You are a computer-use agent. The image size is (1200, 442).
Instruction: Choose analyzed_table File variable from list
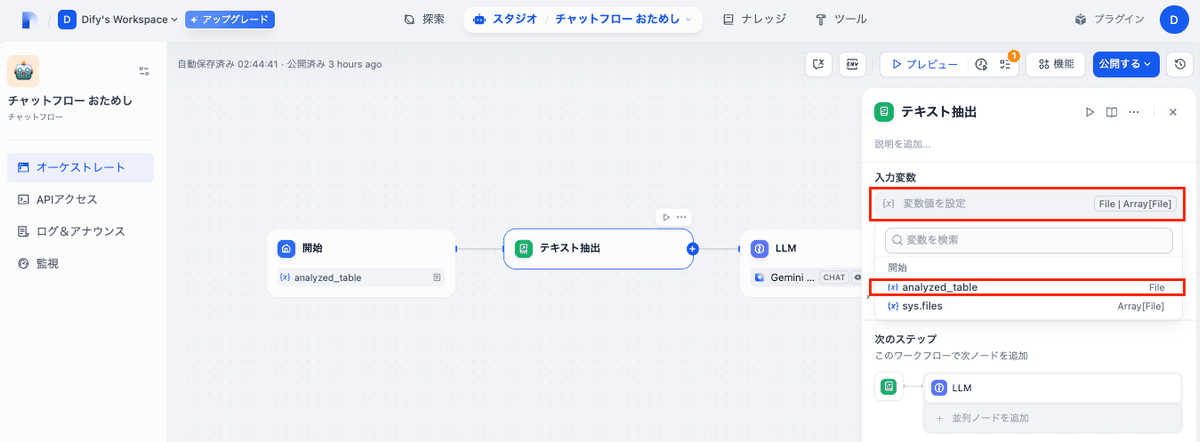pyautogui.click(x=1029, y=287)
